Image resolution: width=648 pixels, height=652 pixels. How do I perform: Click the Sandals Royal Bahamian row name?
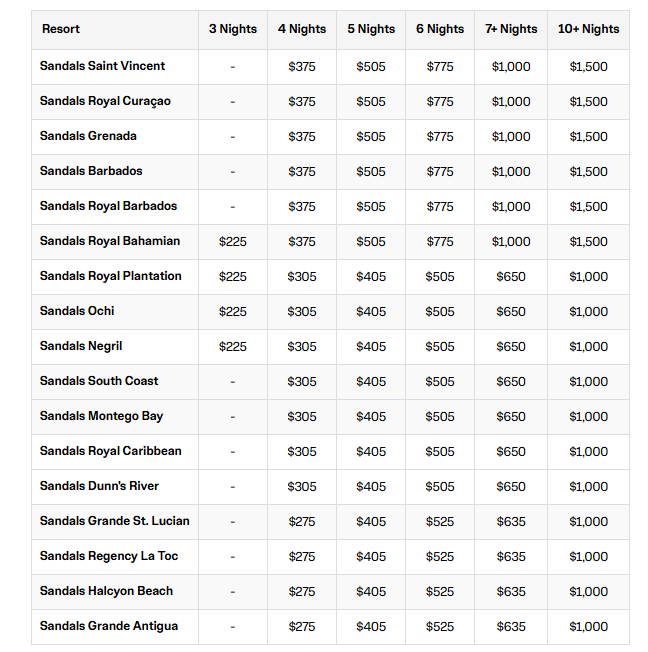(x=110, y=241)
